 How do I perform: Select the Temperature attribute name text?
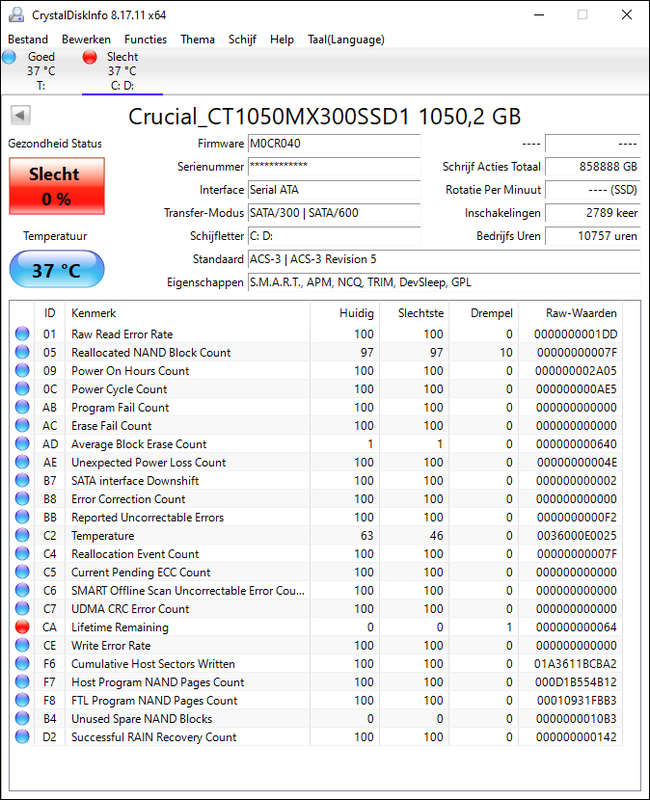click(x=103, y=536)
